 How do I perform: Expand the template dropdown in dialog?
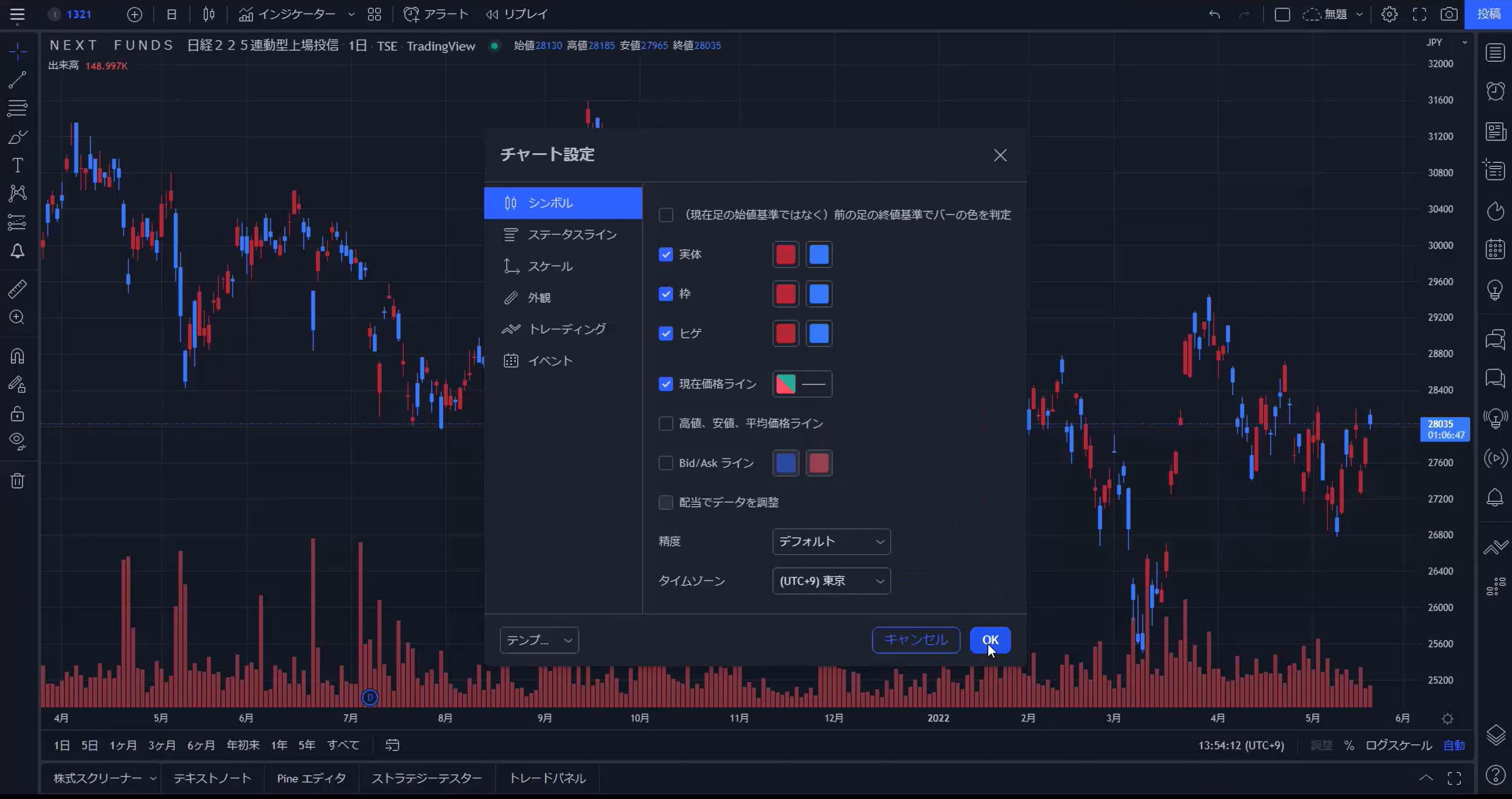(x=539, y=640)
